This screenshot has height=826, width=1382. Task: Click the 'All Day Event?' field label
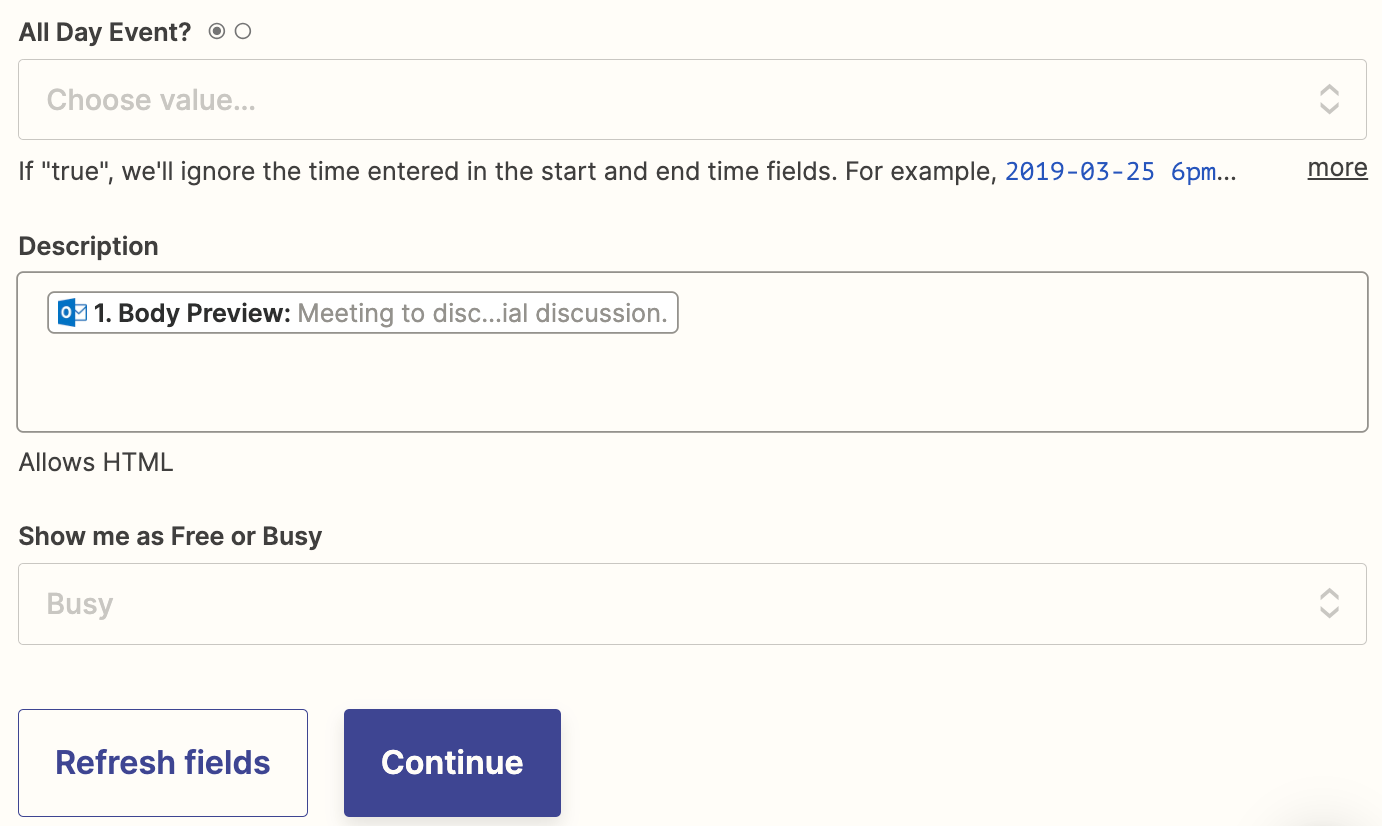coord(105,32)
